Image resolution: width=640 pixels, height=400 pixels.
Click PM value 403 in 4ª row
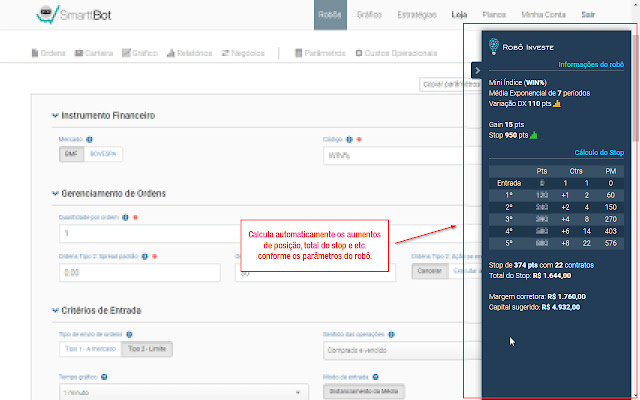coord(611,231)
